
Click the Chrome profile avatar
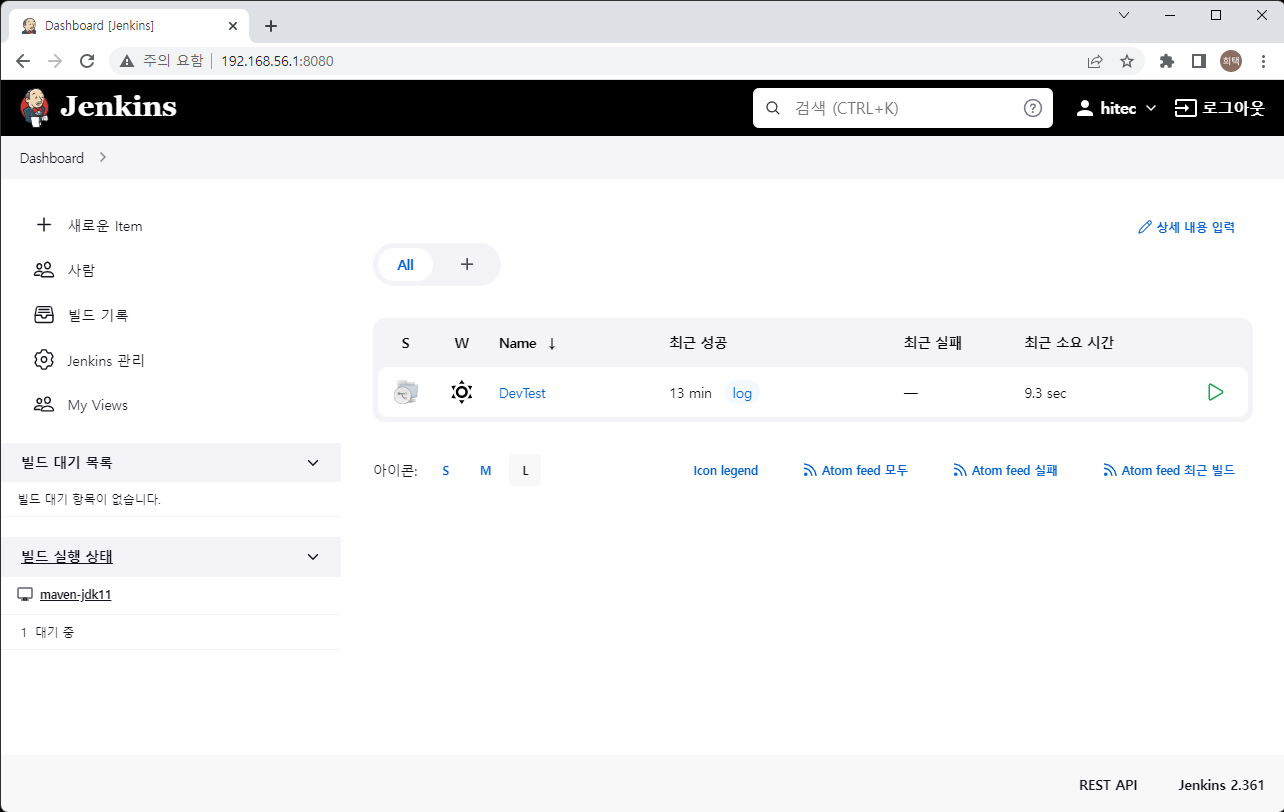[1230, 61]
